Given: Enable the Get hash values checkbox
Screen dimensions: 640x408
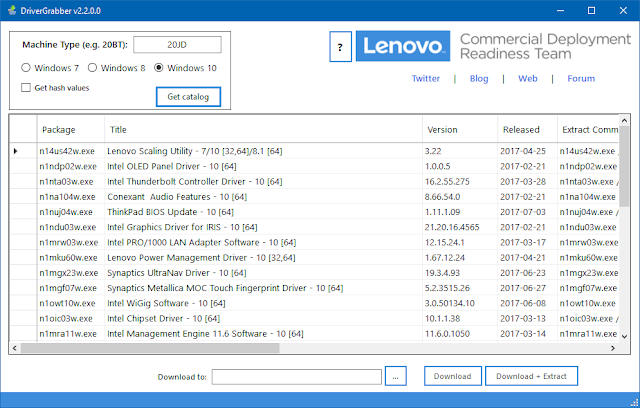Looking at the screenshot, I should [x=26, y=88].
